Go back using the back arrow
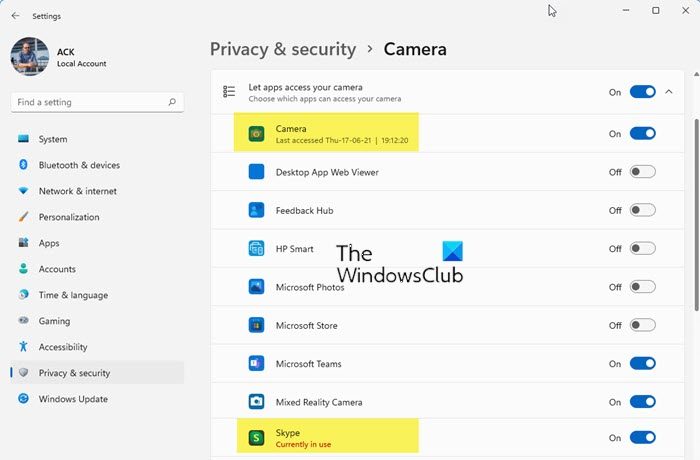 [x=15, y=16]
